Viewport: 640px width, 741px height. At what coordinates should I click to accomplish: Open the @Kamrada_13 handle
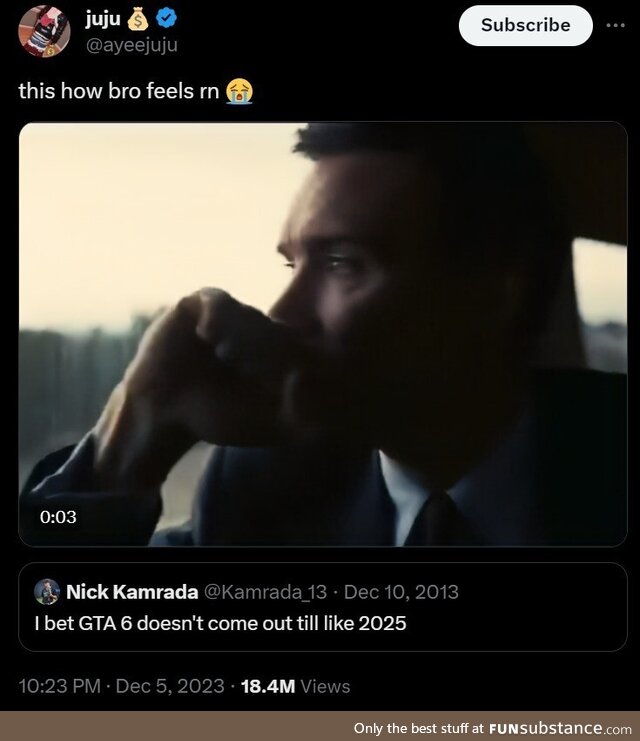265,592
